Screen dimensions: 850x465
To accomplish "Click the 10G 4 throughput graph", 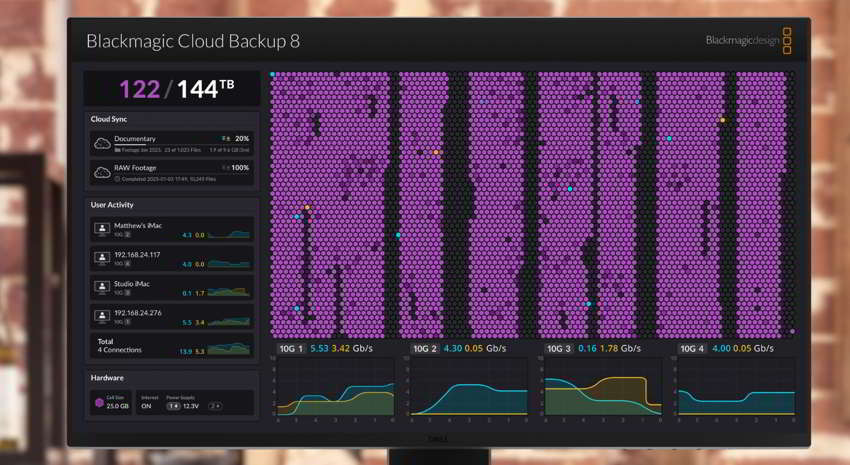I will tap(736, 387).
